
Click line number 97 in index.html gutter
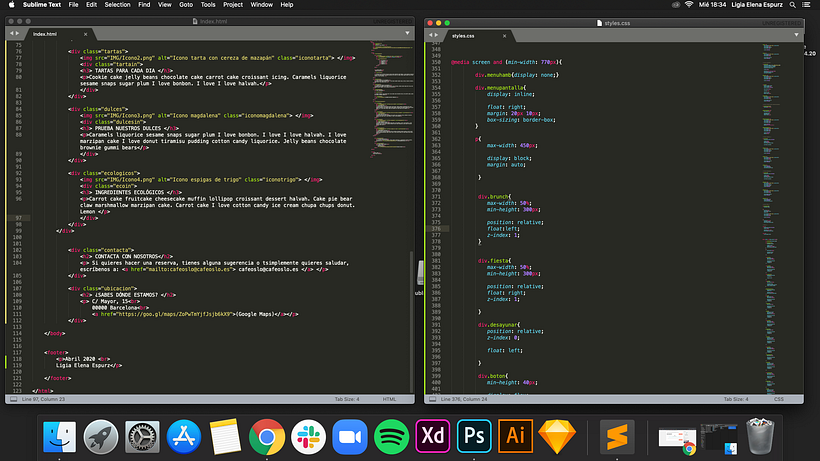(x=18, y=218)
